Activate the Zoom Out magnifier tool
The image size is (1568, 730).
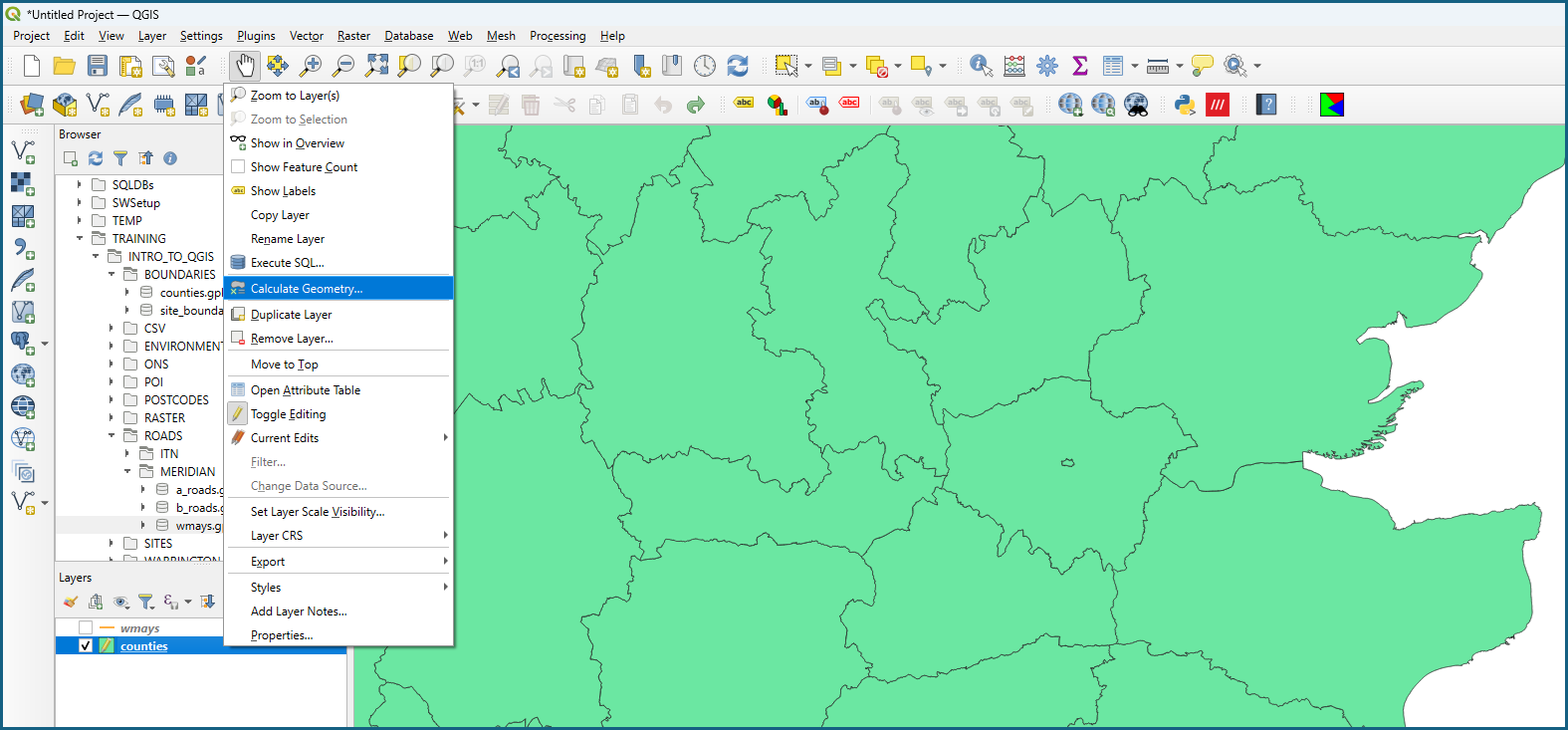343,66
